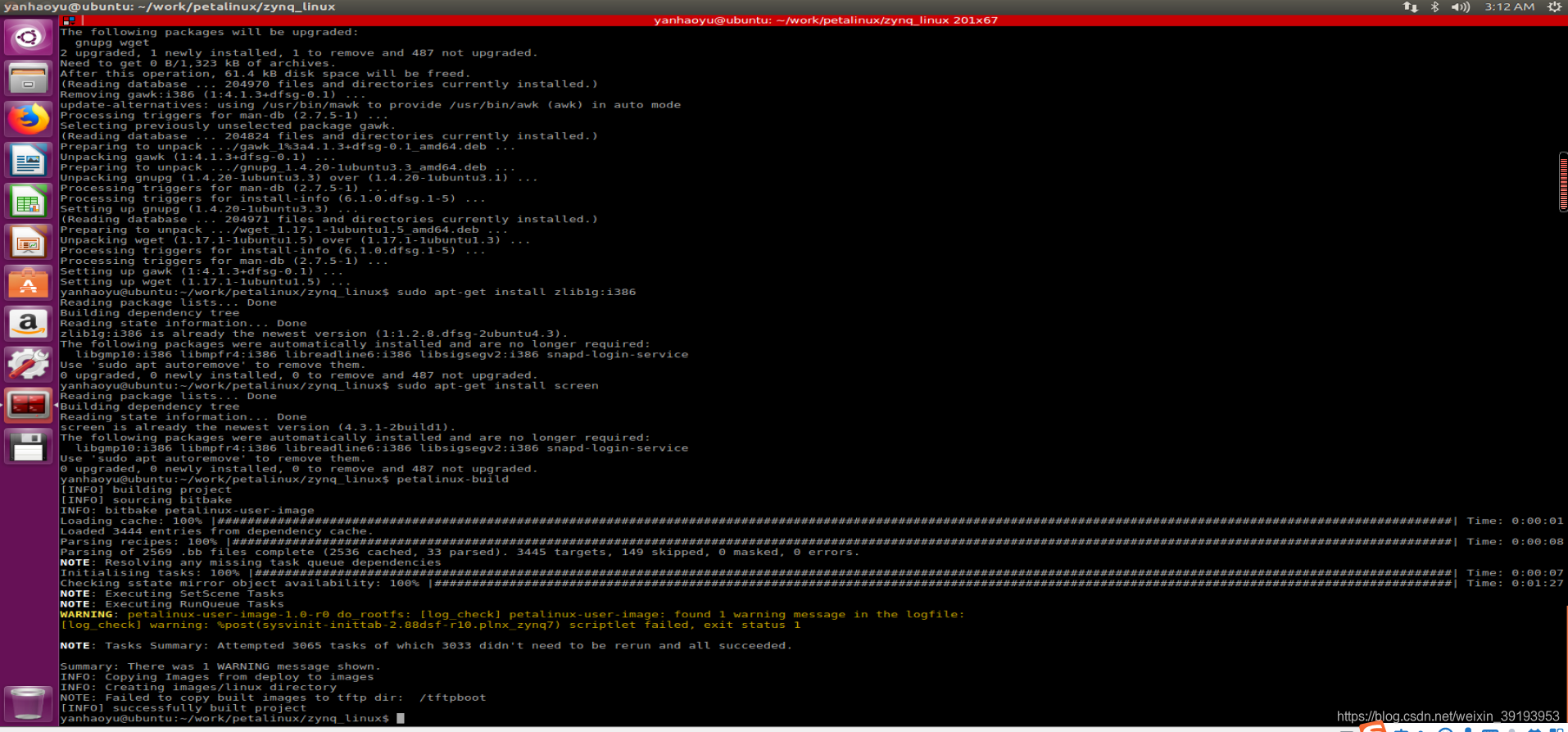
Task: Click 'Loading cache: 100%' progress bar line
Action: 811,521
